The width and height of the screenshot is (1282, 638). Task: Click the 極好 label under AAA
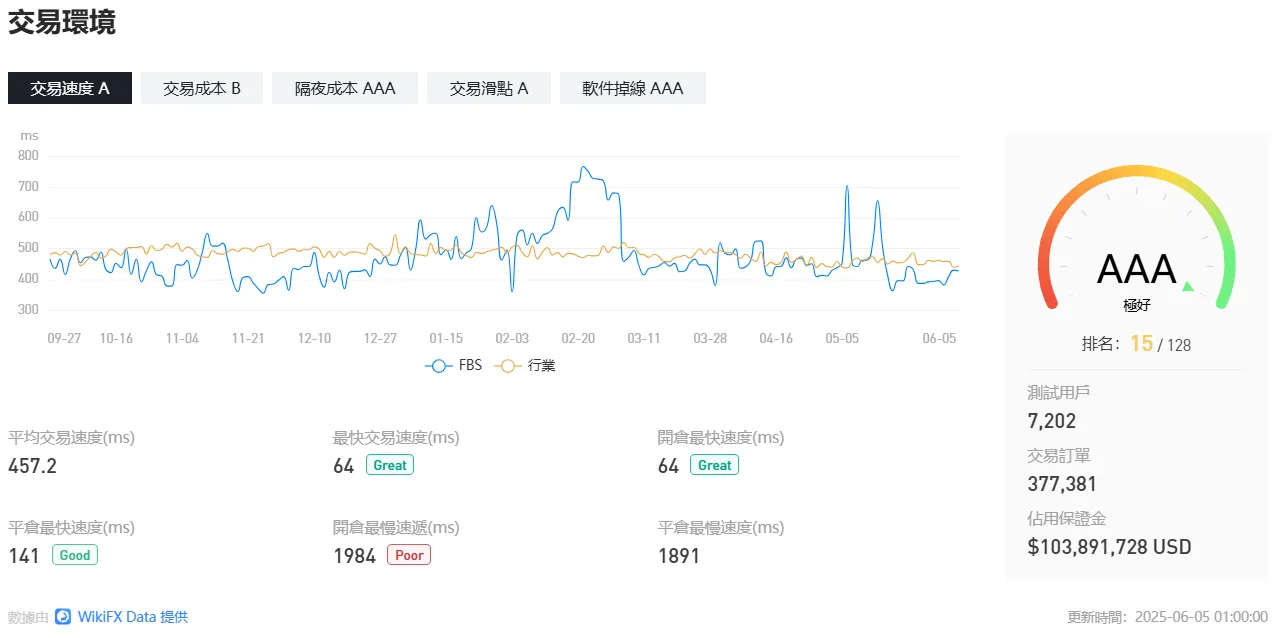(1137, 305)
